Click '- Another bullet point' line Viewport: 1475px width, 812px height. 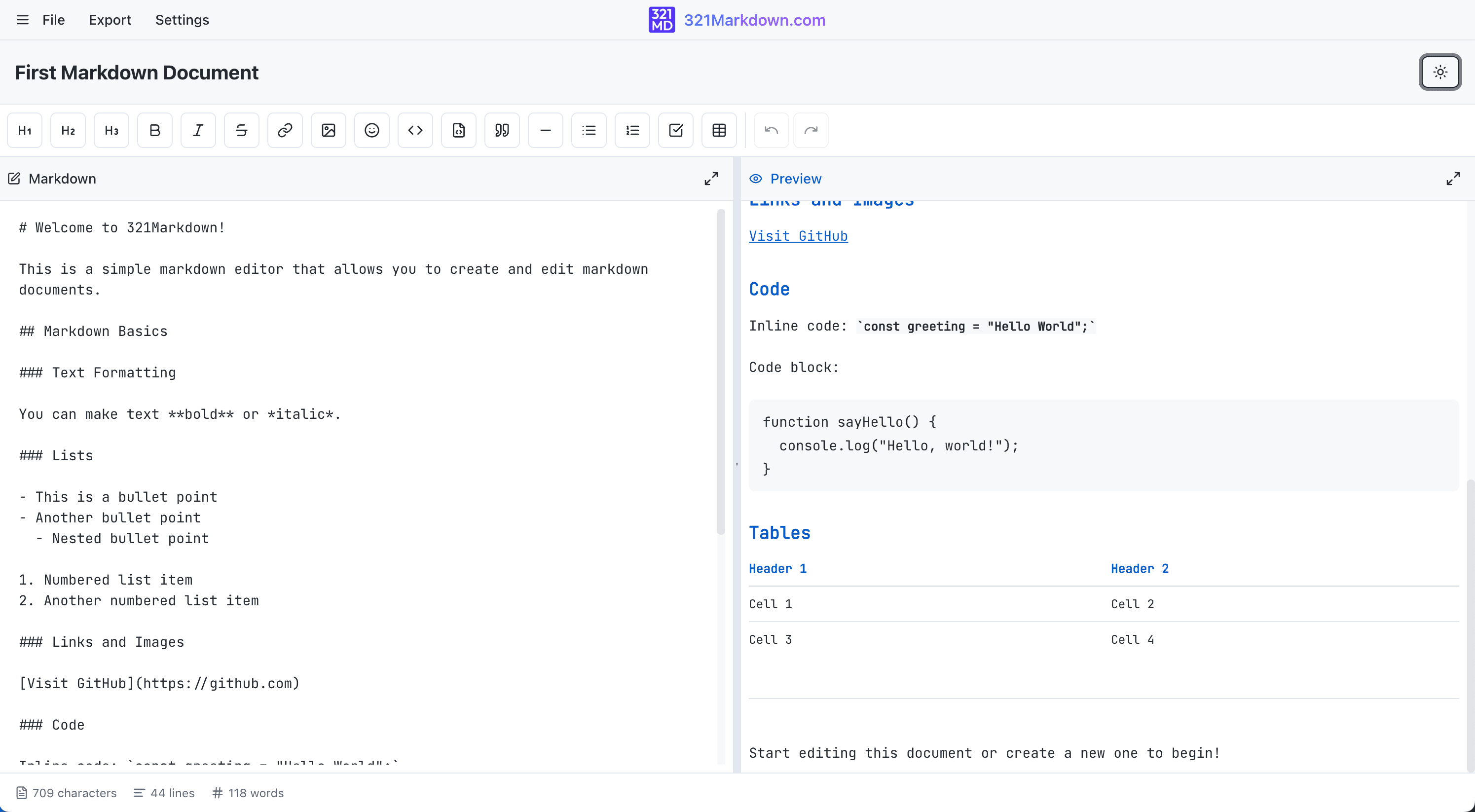click(110, 518)
